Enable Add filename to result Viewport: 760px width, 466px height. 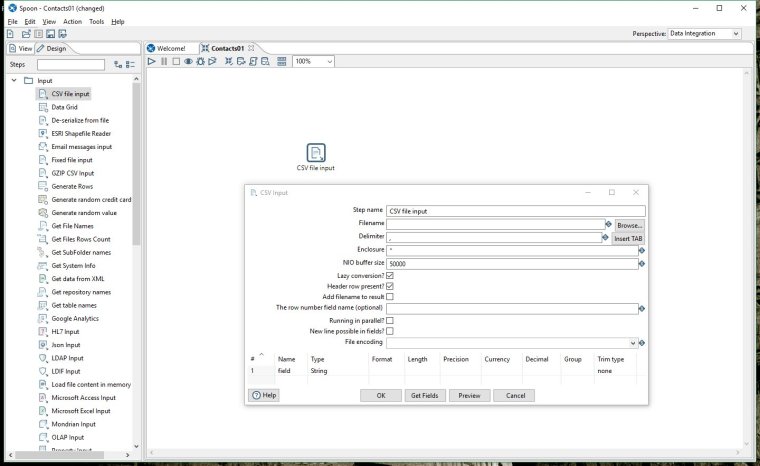click(390, 297)
